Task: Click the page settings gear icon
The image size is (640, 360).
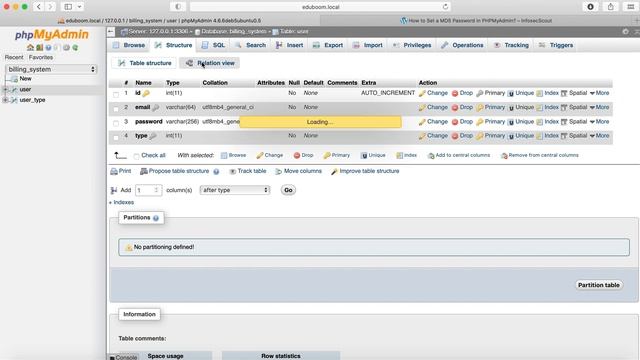Action: [x=625, y=31]
